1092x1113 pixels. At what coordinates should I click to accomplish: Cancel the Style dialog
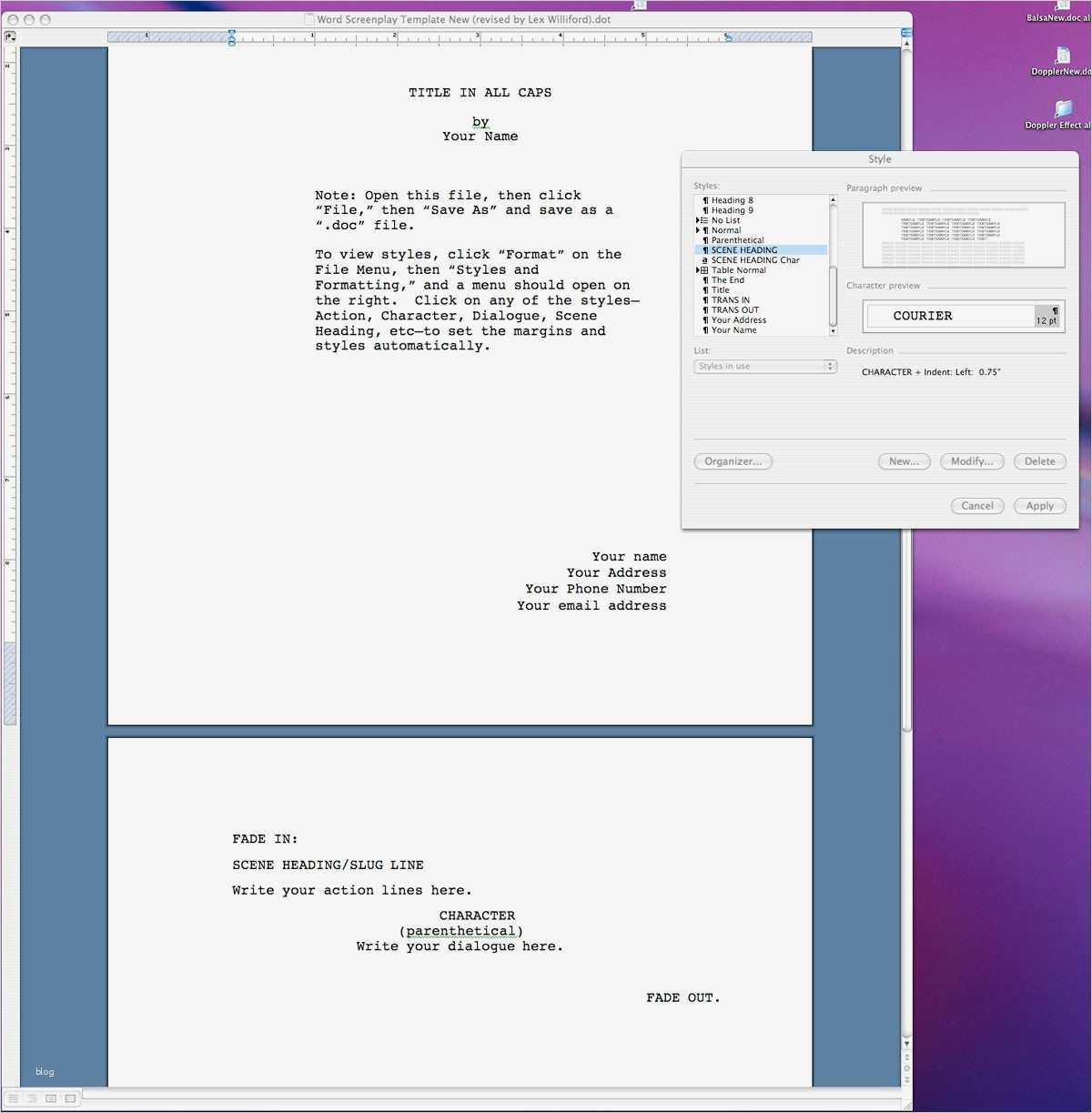(976, 505)
